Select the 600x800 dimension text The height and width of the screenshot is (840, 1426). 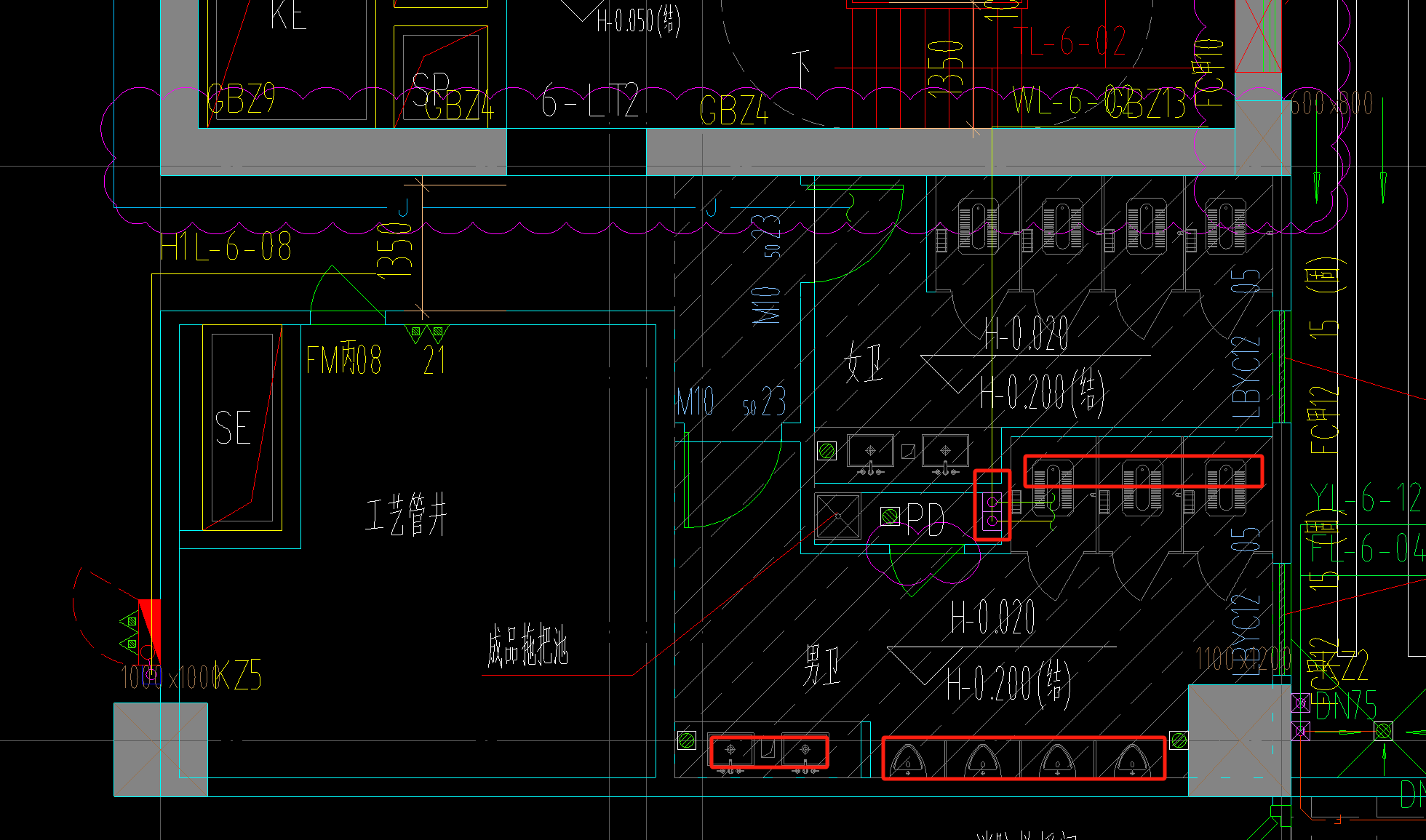point(1331,104)
